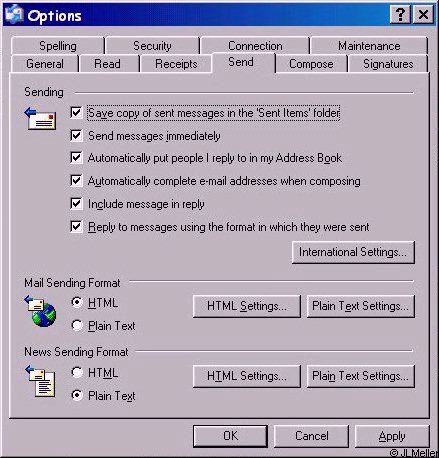Click the Sending envelope icon
Viewport: 439px width, 458px height.
point(40,119)
